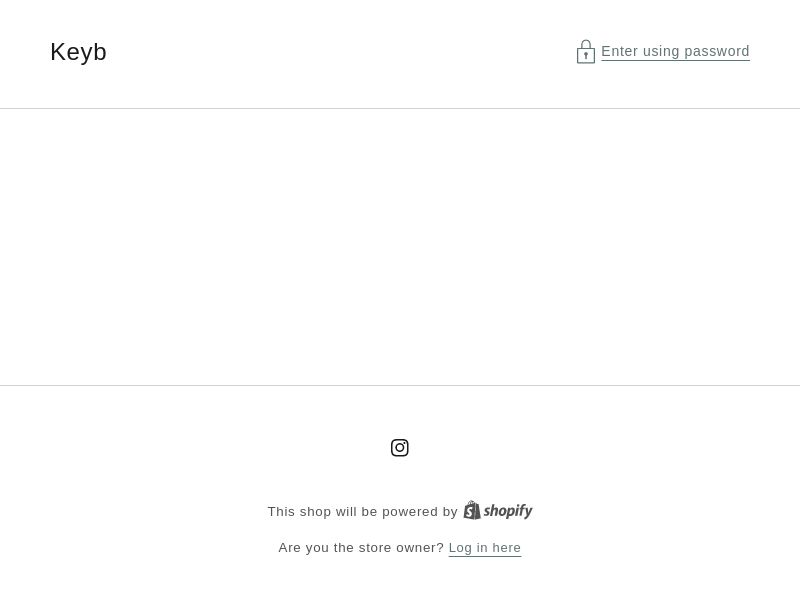Follow the Log in here link

pos(485,547)
